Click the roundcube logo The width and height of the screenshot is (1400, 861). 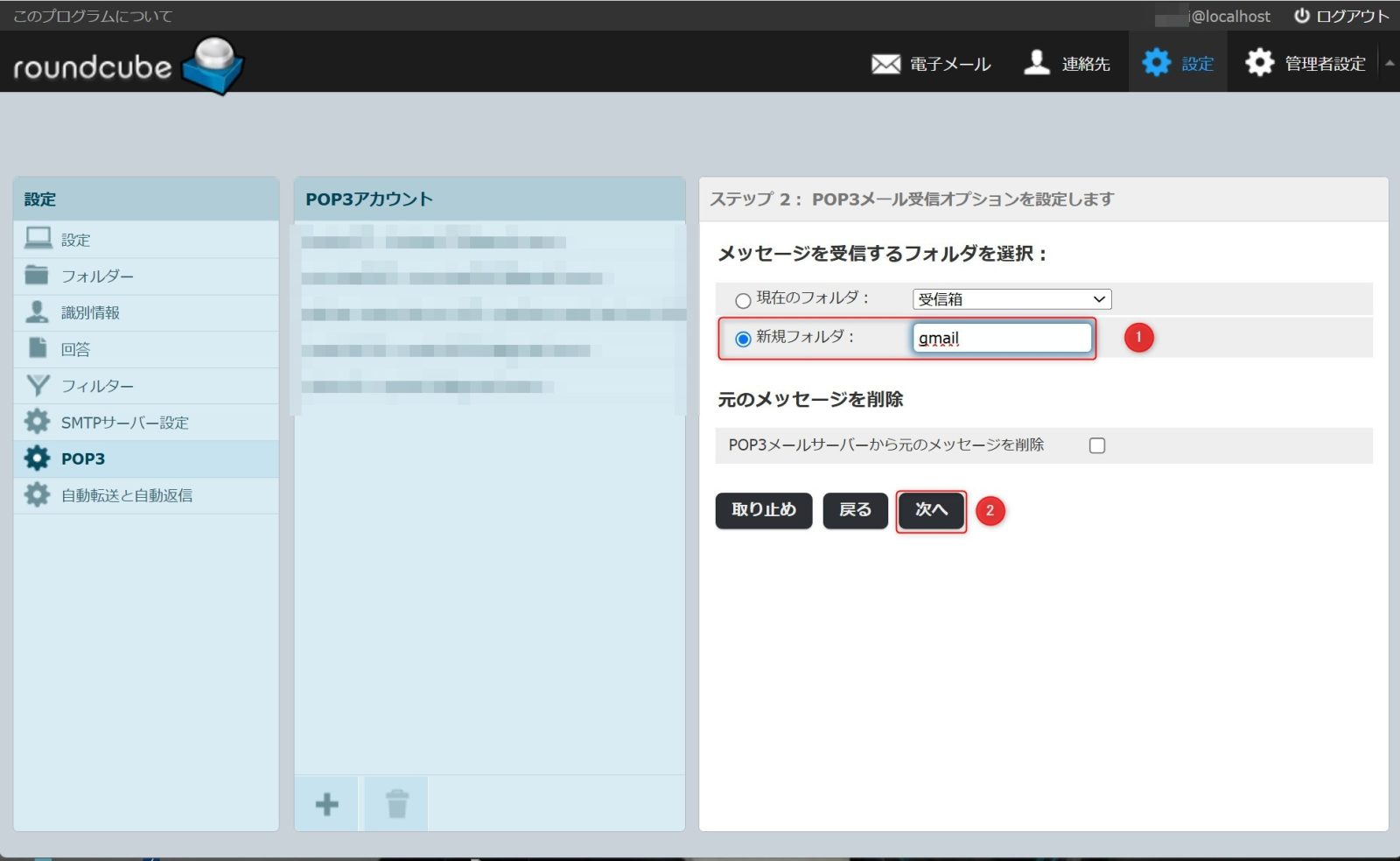tap(128, 66)
